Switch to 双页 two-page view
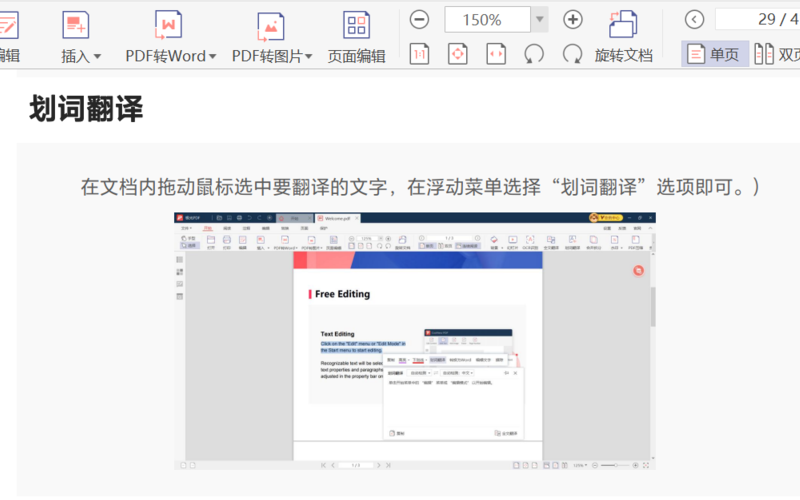Screen dimensions: 800x500 click(x=777, y=54)
